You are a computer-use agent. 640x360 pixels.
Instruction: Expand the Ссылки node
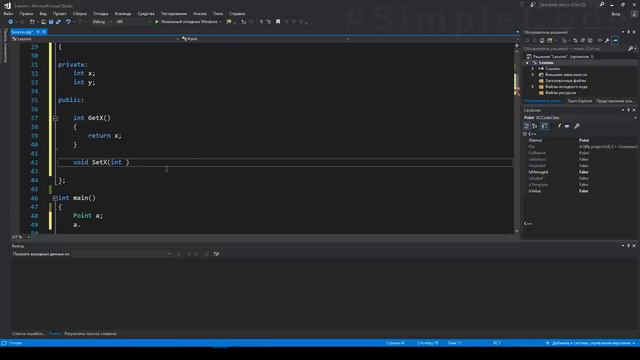(x=533, y=69)
